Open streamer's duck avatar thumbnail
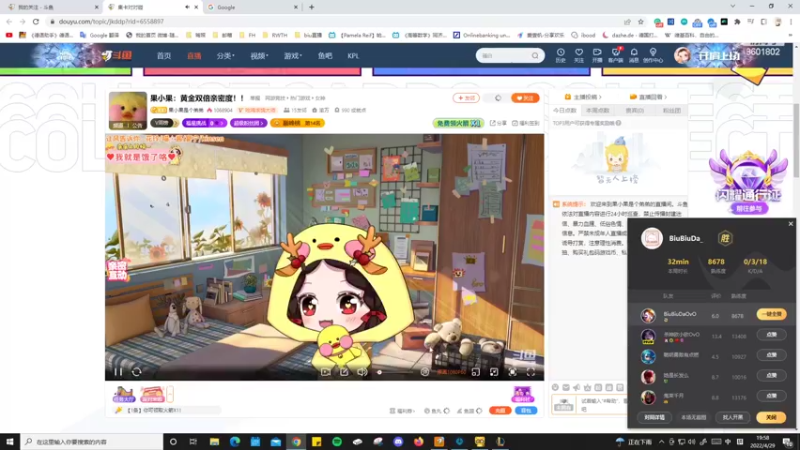Viewport: 800px width, 450px height. (128, 110)
